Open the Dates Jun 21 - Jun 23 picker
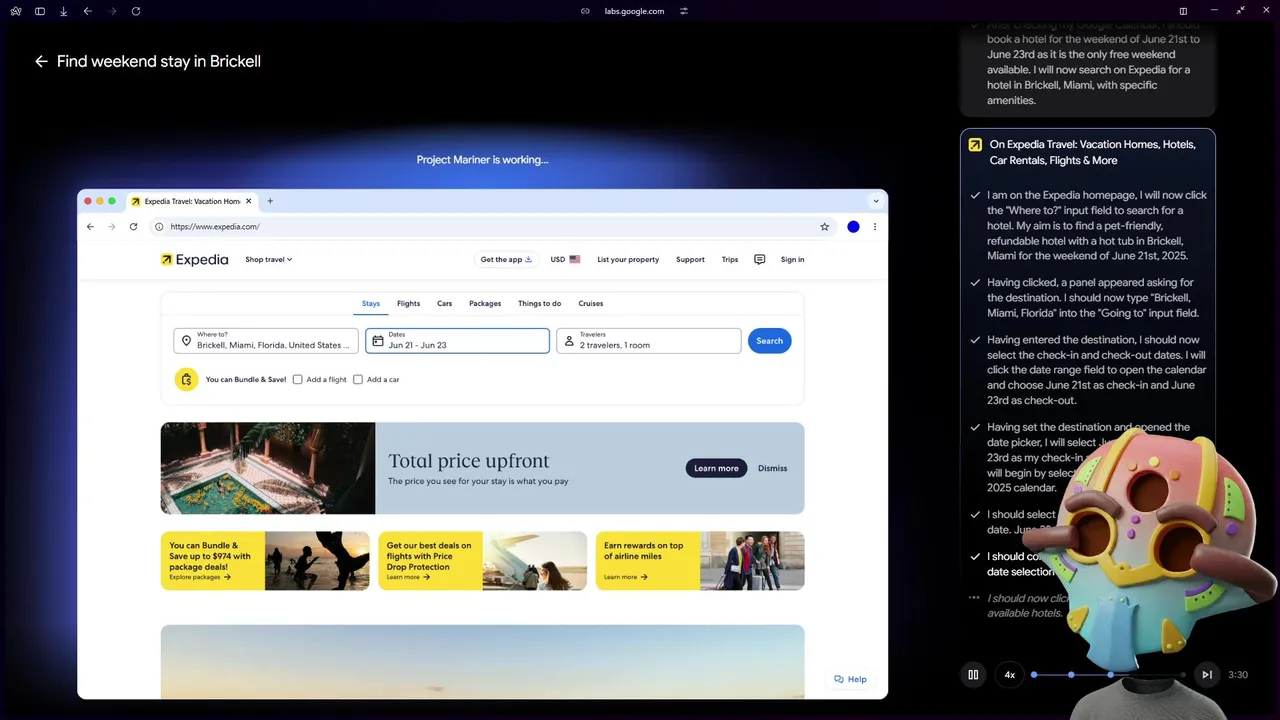This screenshot has width=1280, height=720. (x=457, y=341)
